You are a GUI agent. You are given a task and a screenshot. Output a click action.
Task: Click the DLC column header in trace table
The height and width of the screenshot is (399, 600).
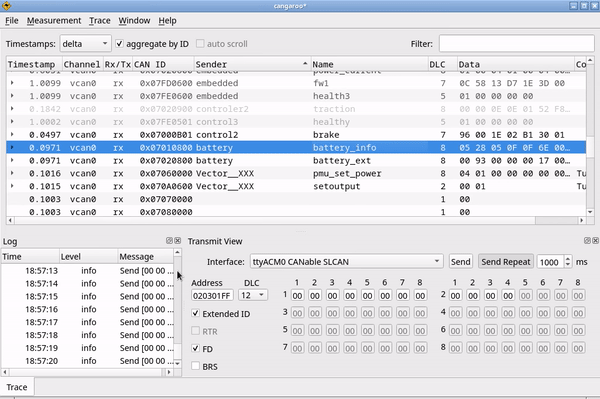click(x=442, y=64)
